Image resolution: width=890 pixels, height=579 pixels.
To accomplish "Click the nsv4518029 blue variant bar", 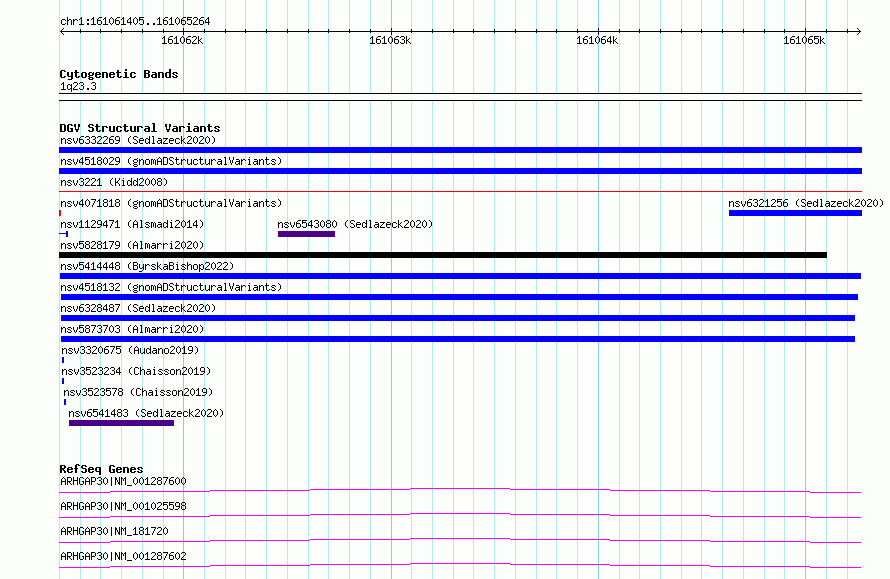I will (460, 171).
